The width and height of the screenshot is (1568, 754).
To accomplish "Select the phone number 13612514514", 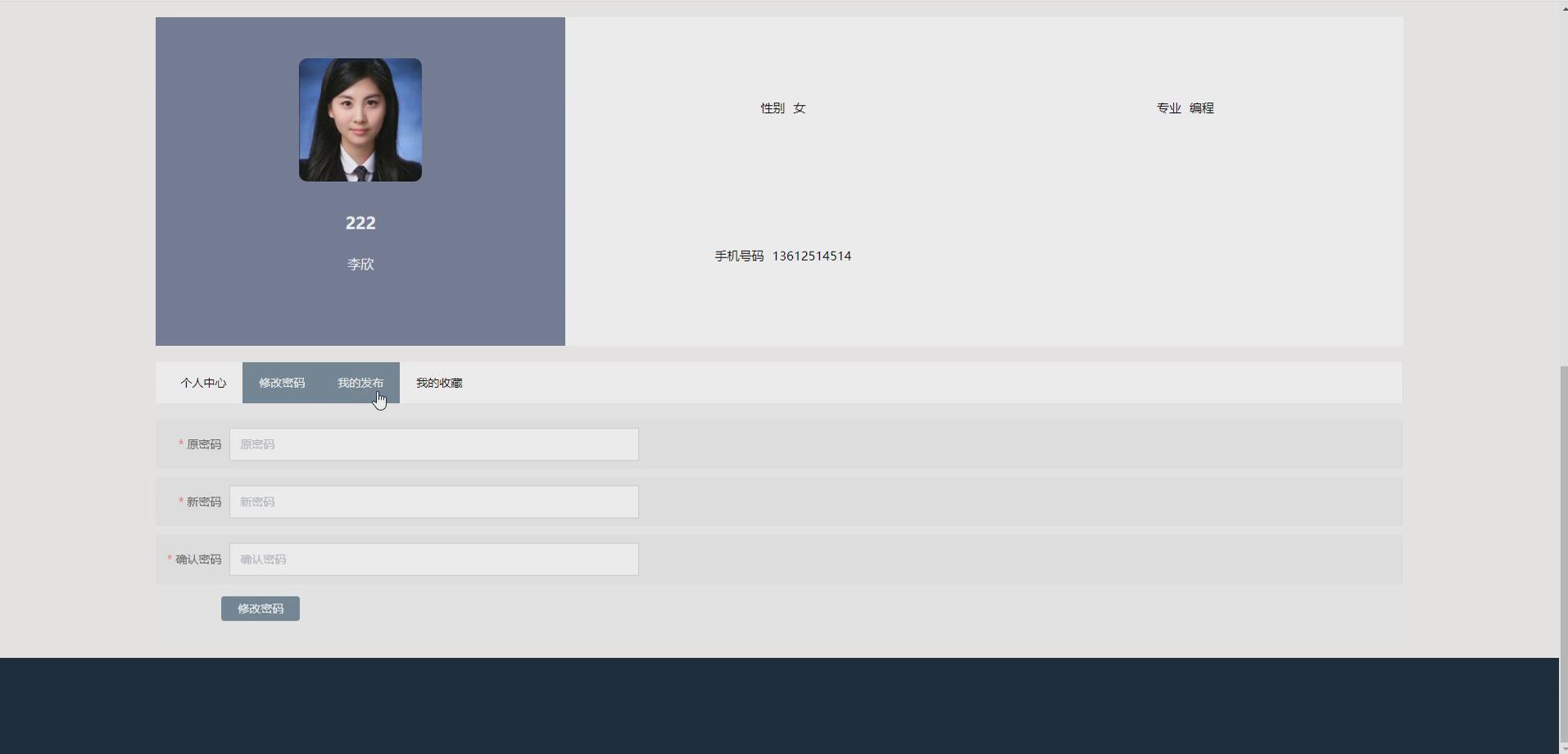I will pos(812,256).
